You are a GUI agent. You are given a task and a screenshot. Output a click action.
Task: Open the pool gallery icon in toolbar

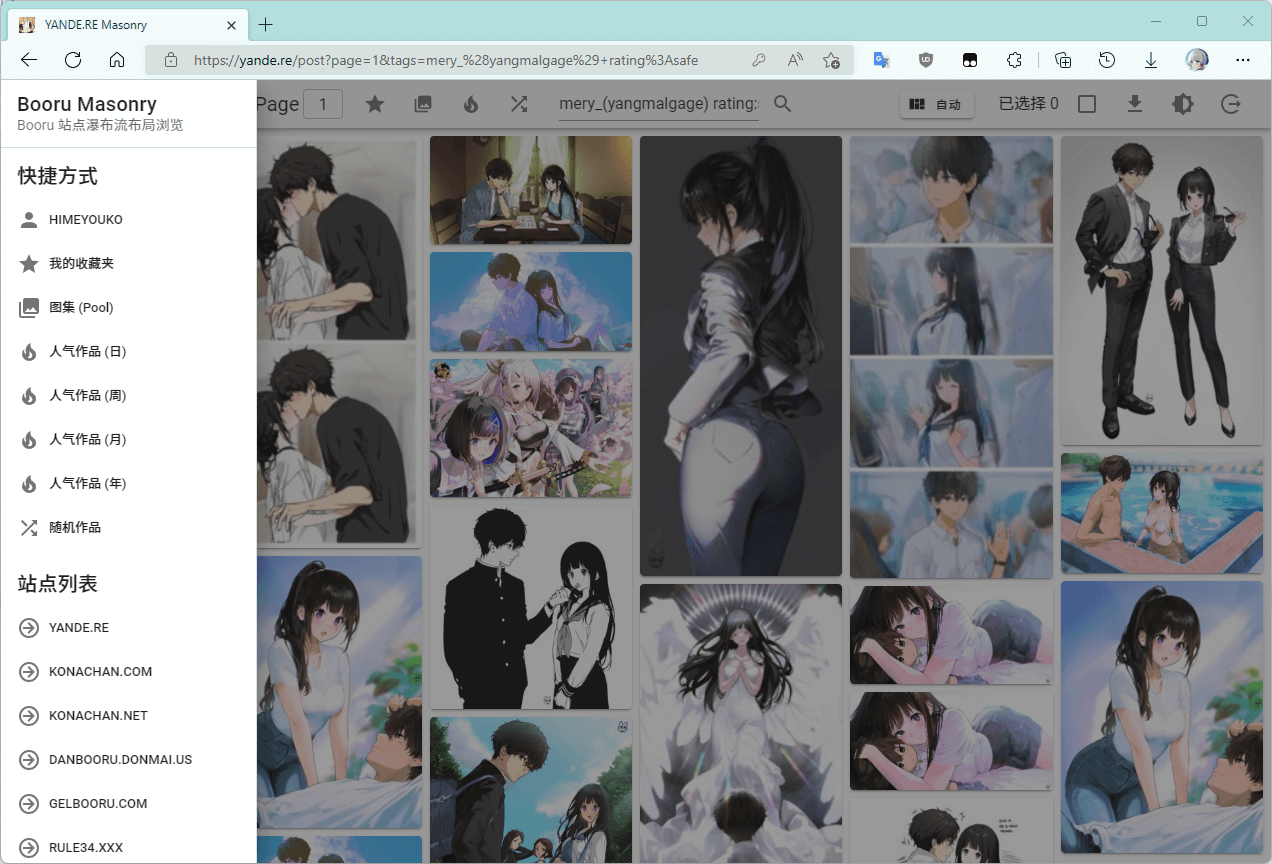pos(423,104)
